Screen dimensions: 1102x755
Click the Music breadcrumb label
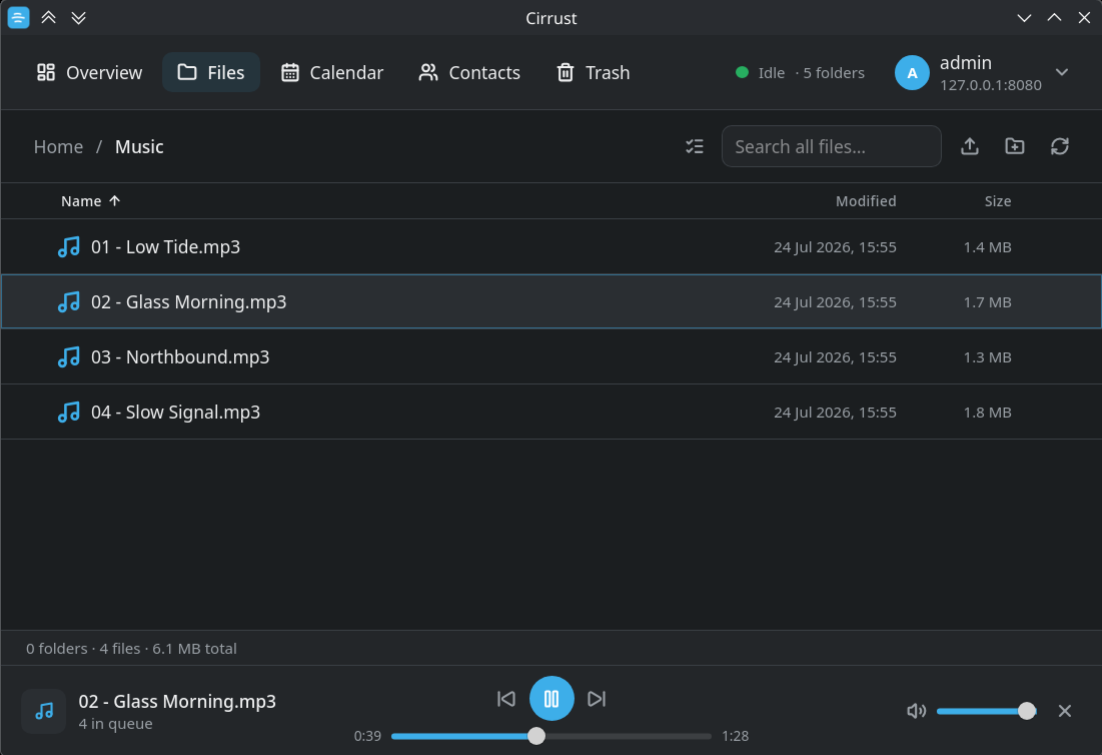point(139,147)
